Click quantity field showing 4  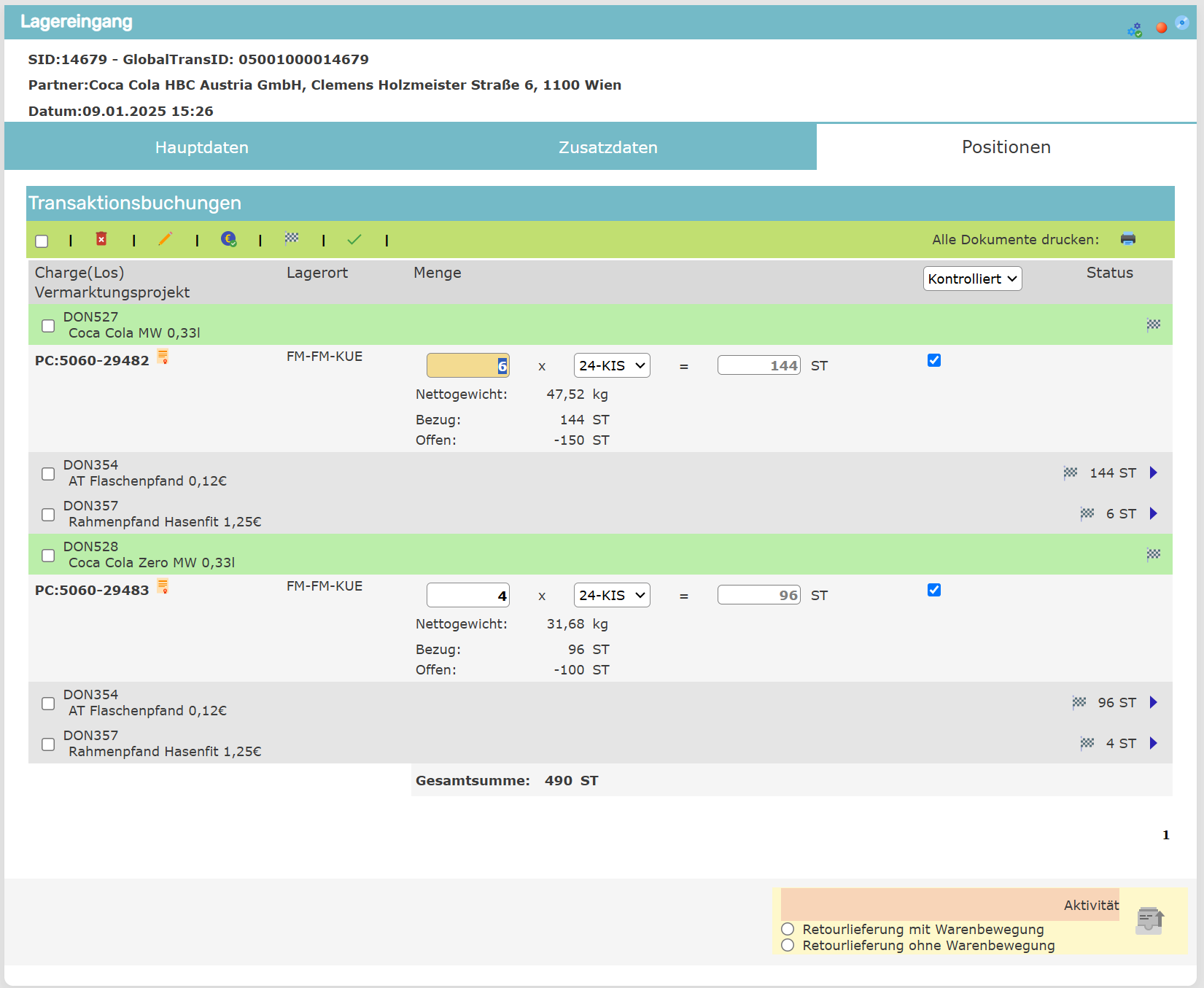pos(467,596)
